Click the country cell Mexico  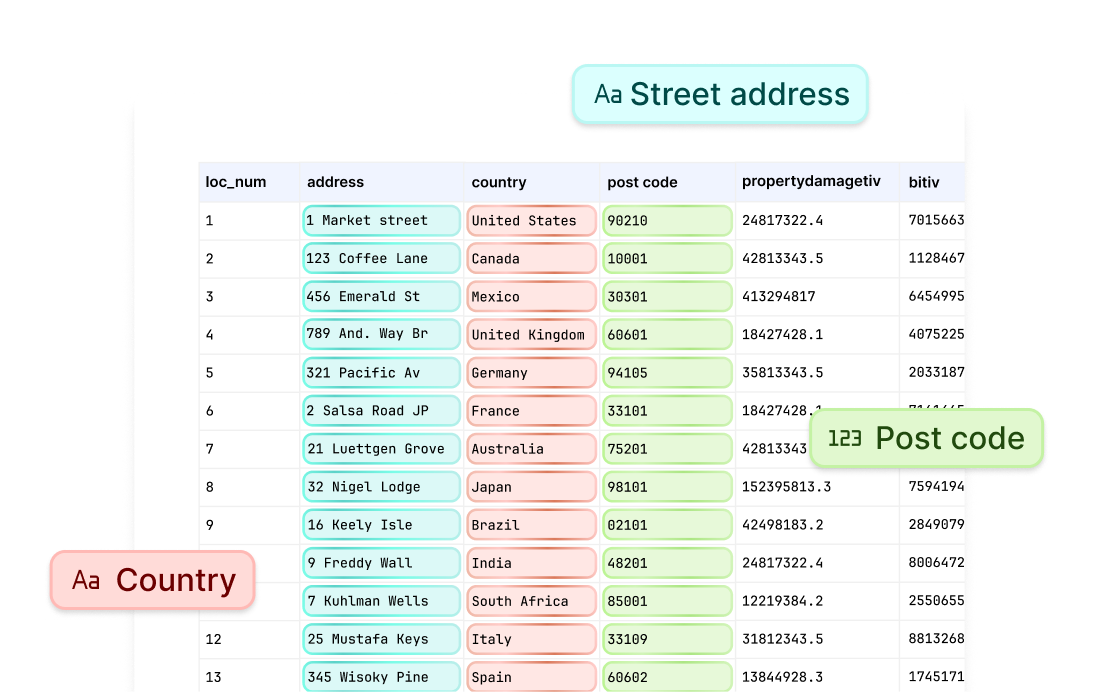(531, 296)
